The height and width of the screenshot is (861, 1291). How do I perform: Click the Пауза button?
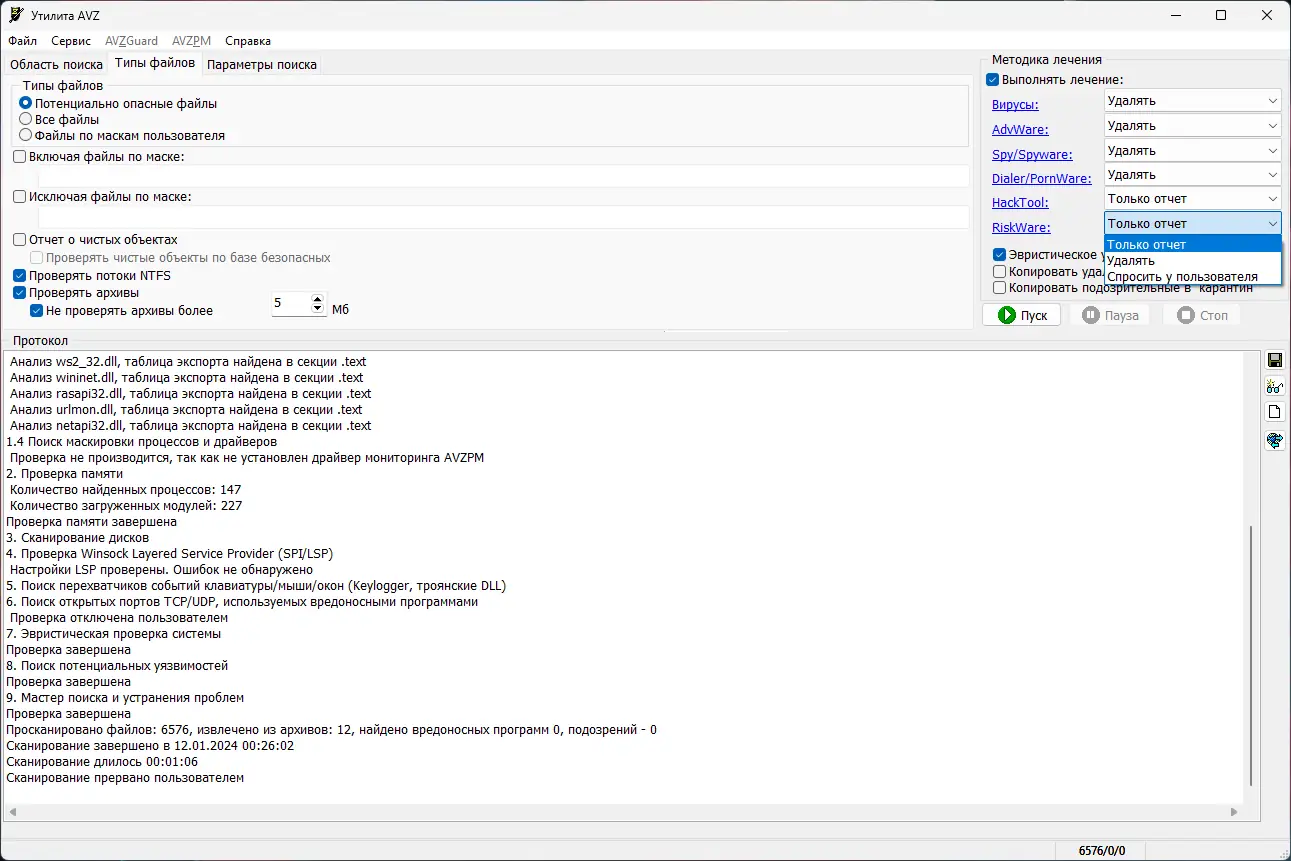pyautogui.click(x=1110, y=315)
